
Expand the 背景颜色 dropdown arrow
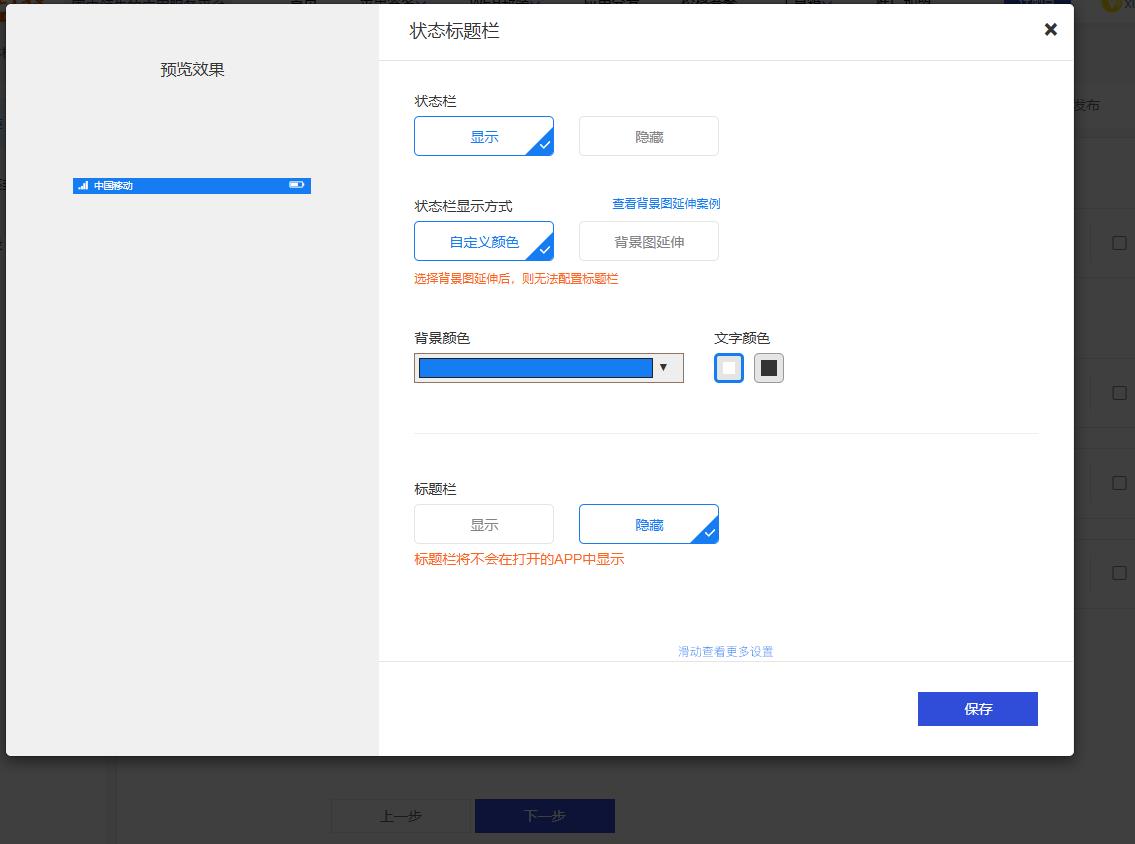click(x=663, y=368)
